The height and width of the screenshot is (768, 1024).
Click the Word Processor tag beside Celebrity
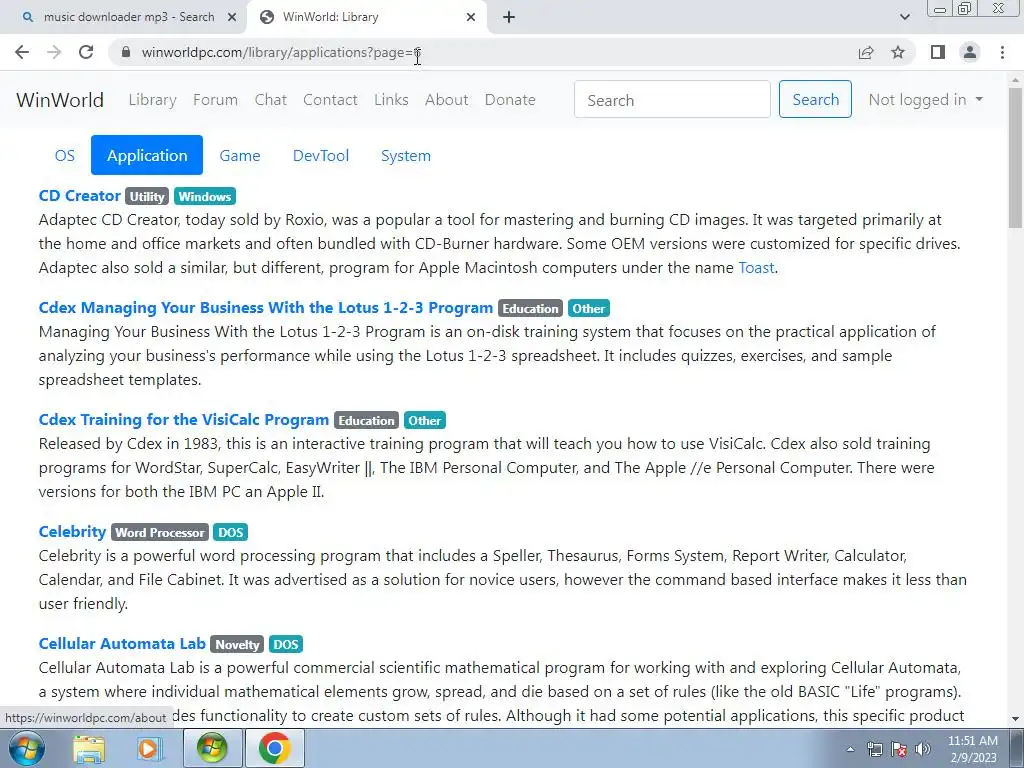pos(160,533)
